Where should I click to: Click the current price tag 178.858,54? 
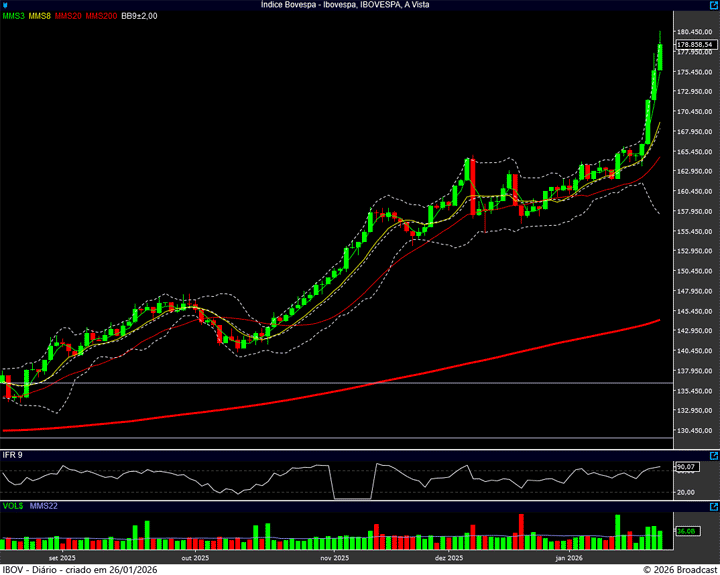tap(695, 45)
